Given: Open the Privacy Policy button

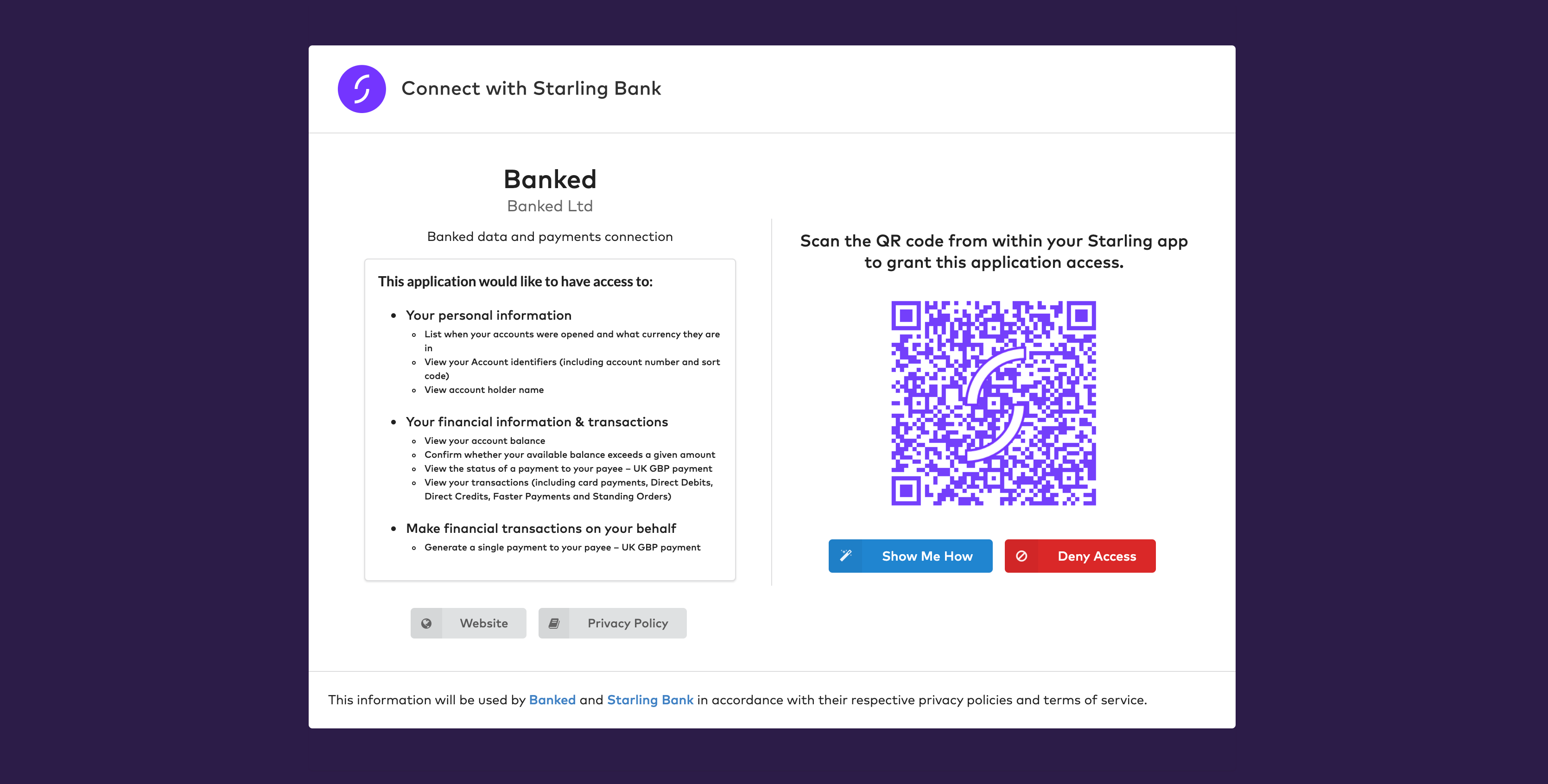Looking at the screenshot, I should click(x=612, y=623).
